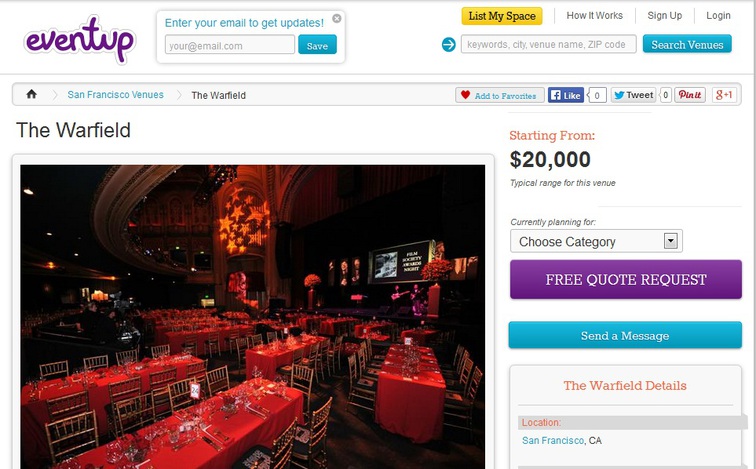Open the How It Works page
Image resolution: width=756 pixels, height=469 pixels.
click(594, 15)
